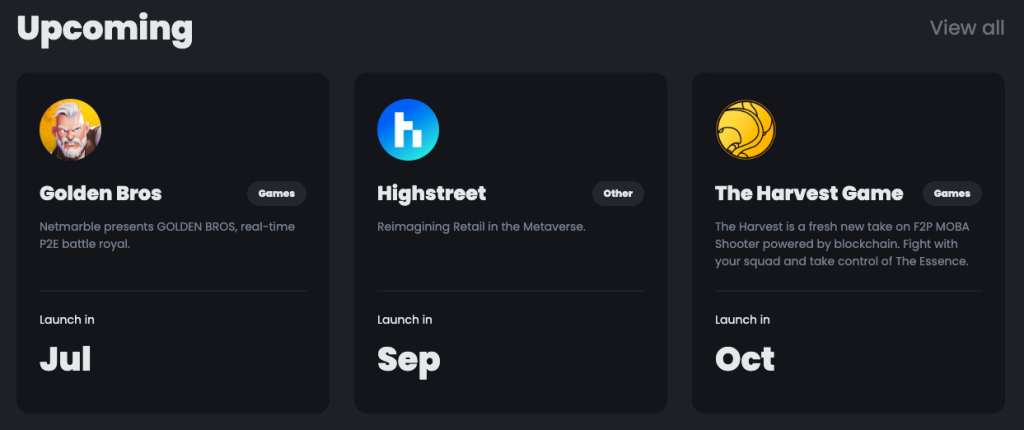The image size is (1024, 430).
Task: Open The Harvest Game project title
Action: tap(809, 193)
